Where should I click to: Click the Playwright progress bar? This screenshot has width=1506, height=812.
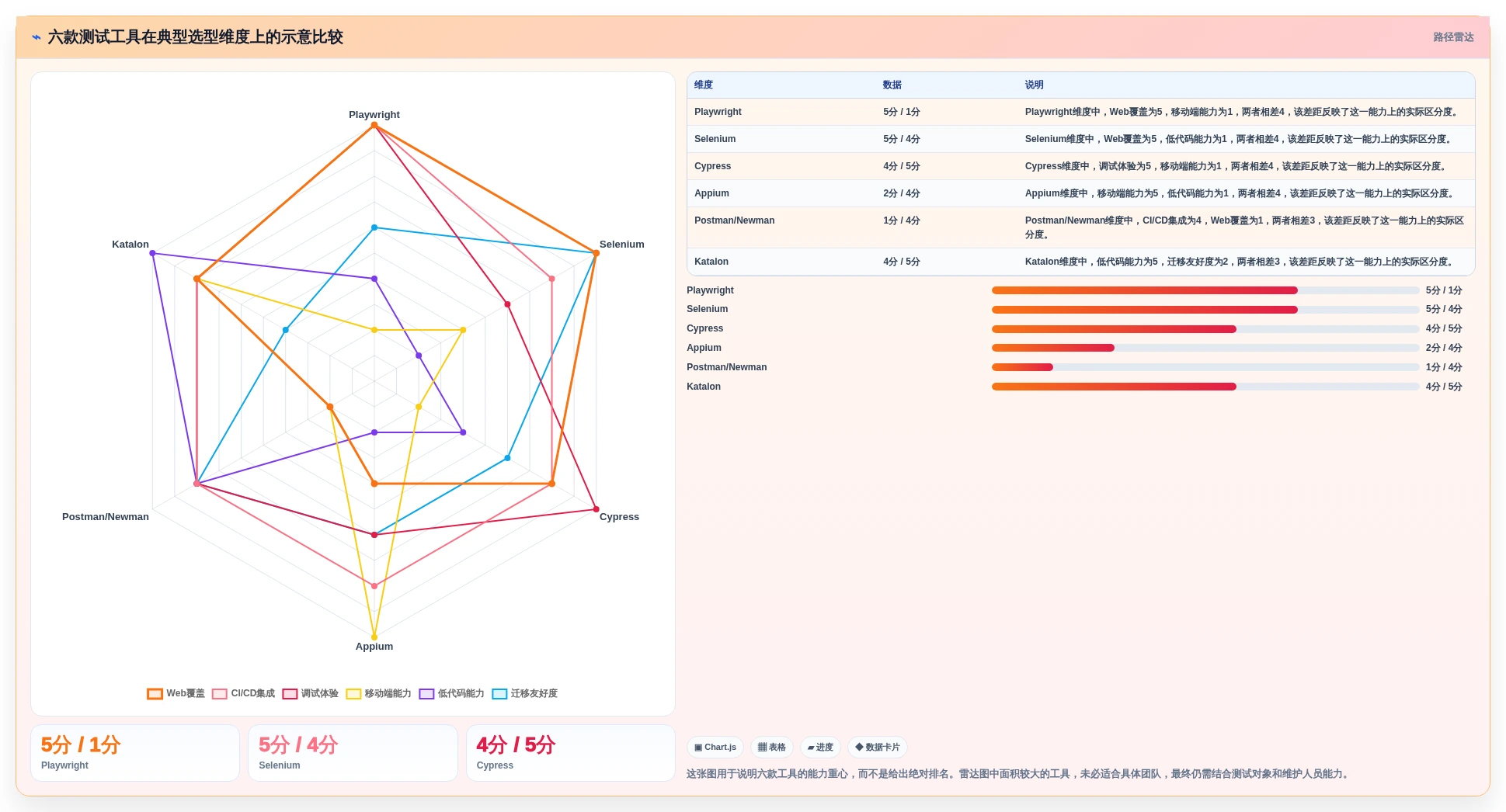(x=1205, y=290)
